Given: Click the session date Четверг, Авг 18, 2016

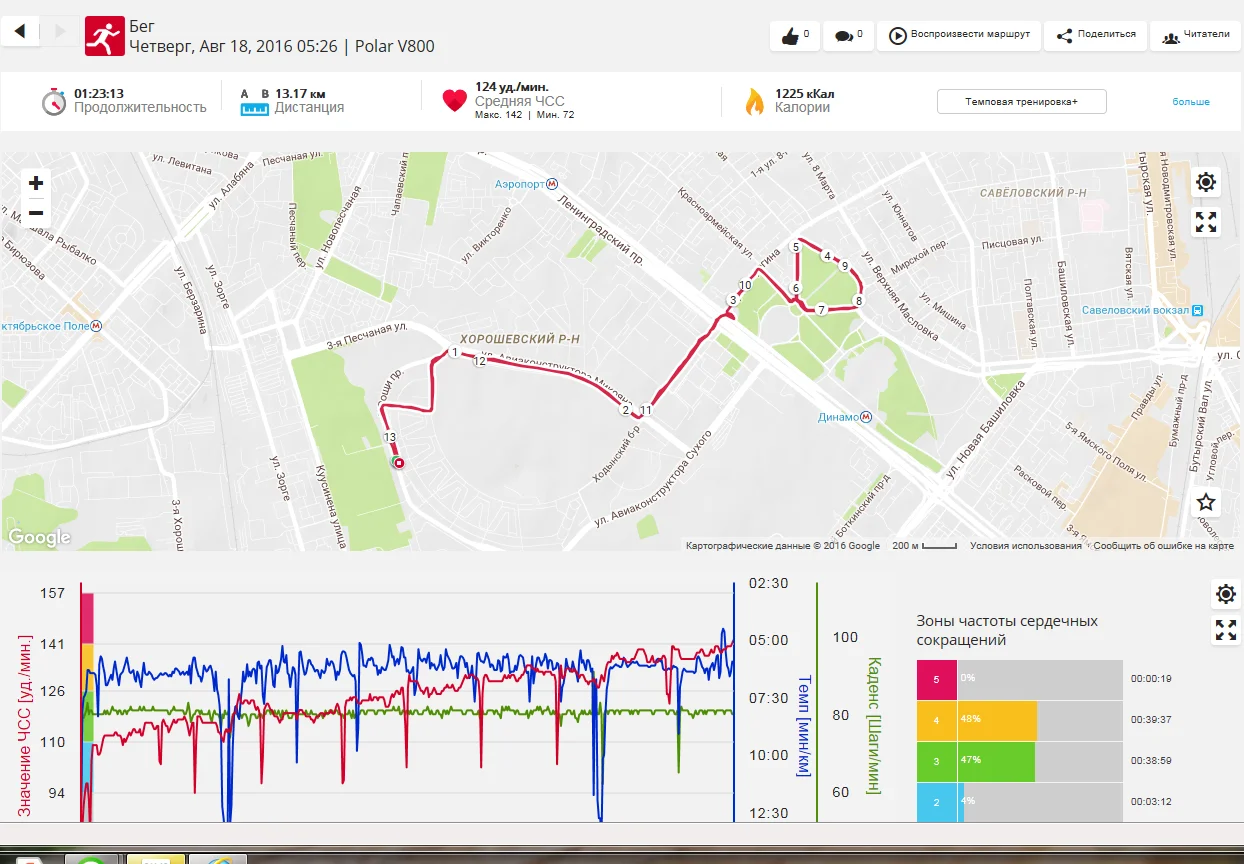Looking at the screenshot, I should 233,46.
